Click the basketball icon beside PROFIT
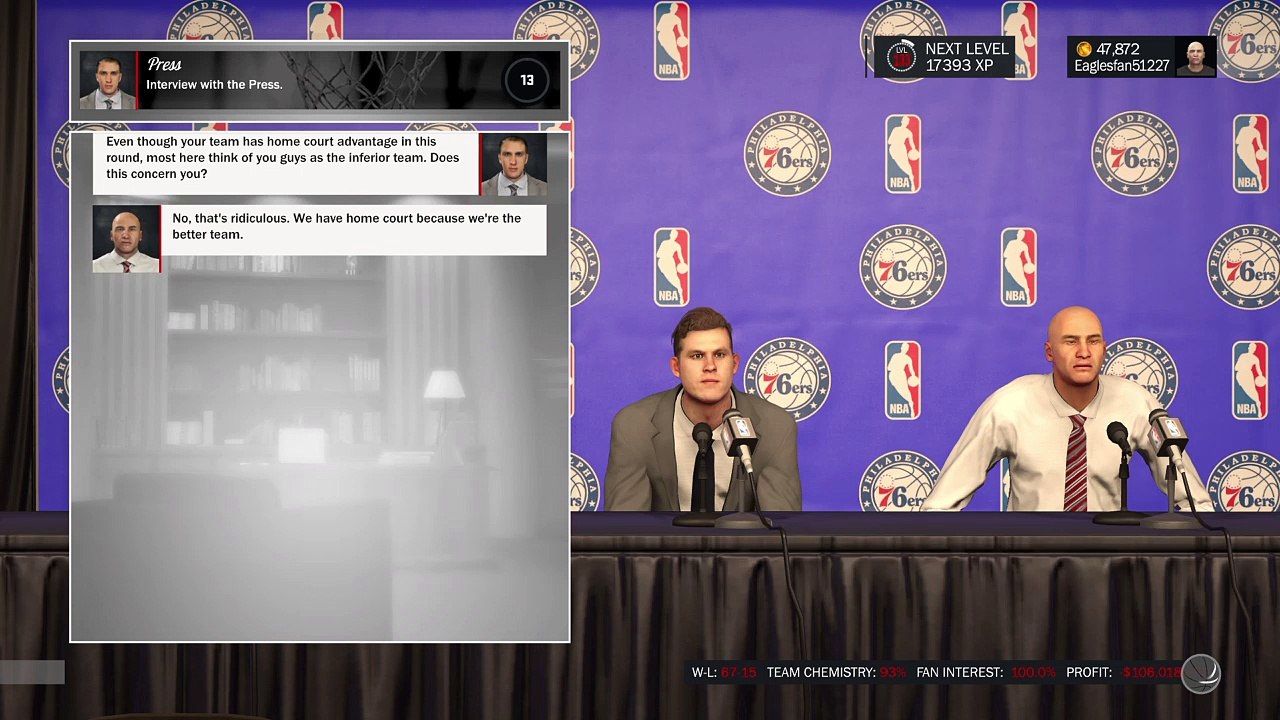 1201,674
